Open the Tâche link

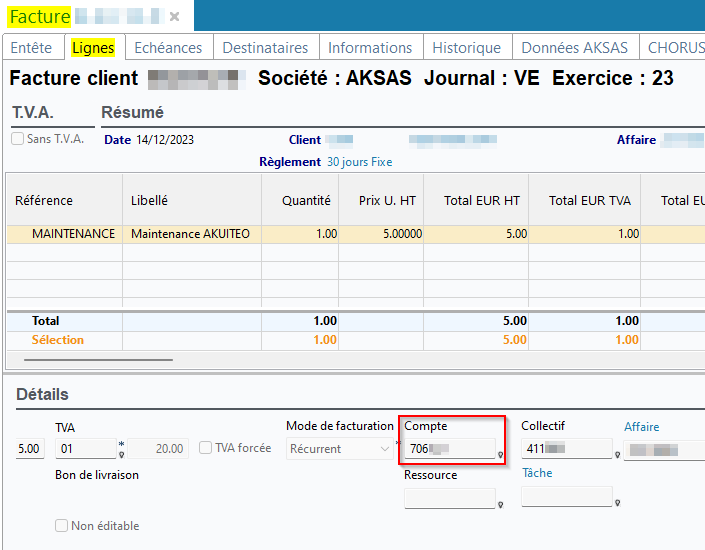(x=537, y=473)
